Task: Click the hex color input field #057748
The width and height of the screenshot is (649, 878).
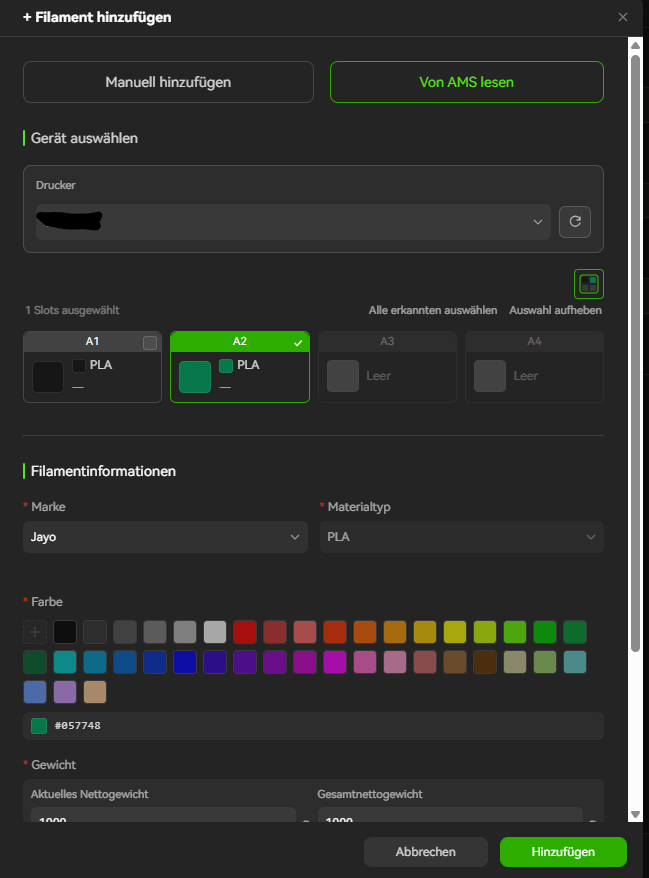Action: (x=313, y=726)
